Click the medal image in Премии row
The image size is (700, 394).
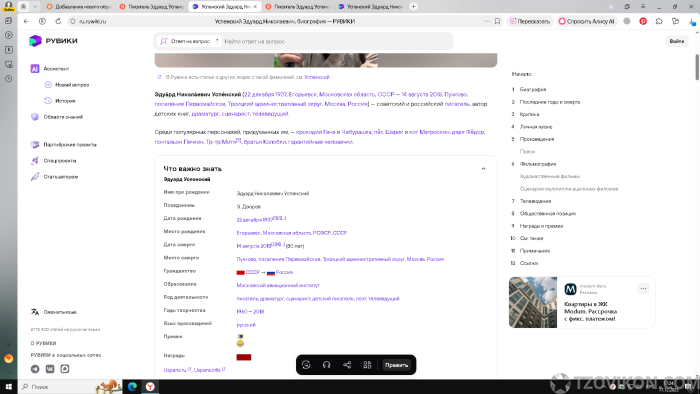[240, 340]
